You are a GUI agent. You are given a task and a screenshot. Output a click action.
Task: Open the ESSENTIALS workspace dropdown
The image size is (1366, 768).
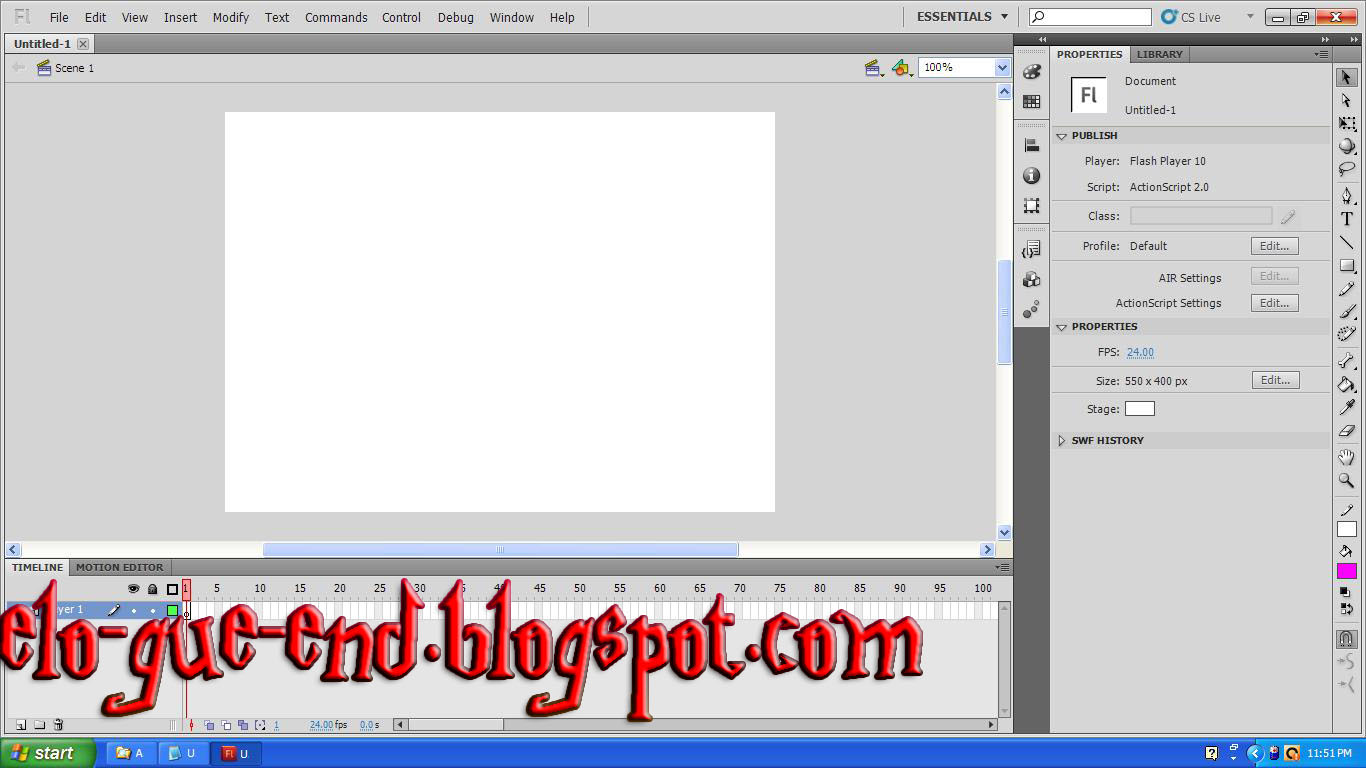coord(963,17)
